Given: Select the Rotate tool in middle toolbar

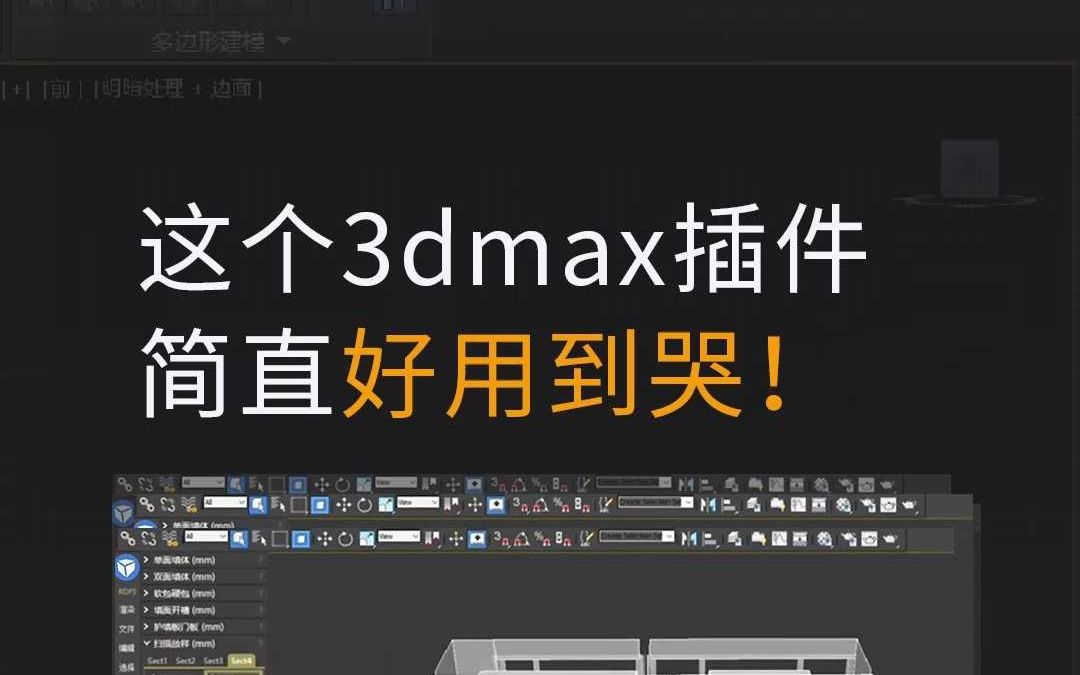Looking at the screenshot, I should click(x=364, y=505).
